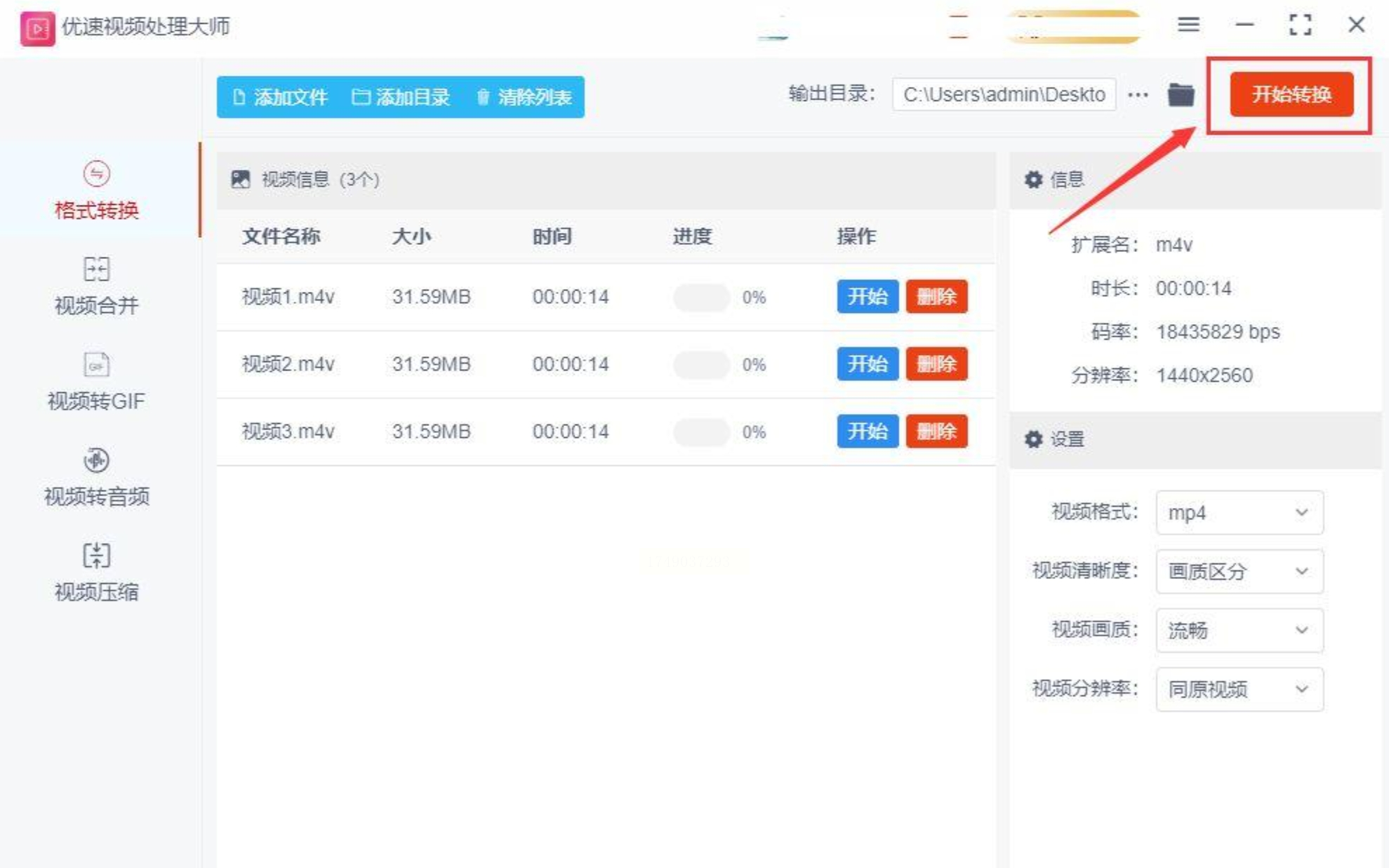
Task: Open the 视频清晰度 画质区分 dropdown
Action: click(x=1239, y=571)
